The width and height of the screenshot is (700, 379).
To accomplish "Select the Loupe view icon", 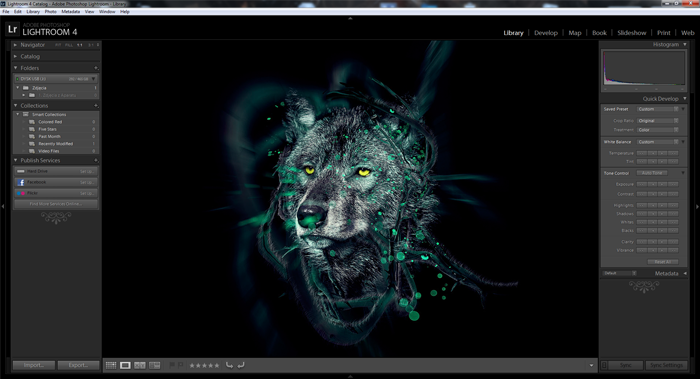I will click(x=125, y=365).
